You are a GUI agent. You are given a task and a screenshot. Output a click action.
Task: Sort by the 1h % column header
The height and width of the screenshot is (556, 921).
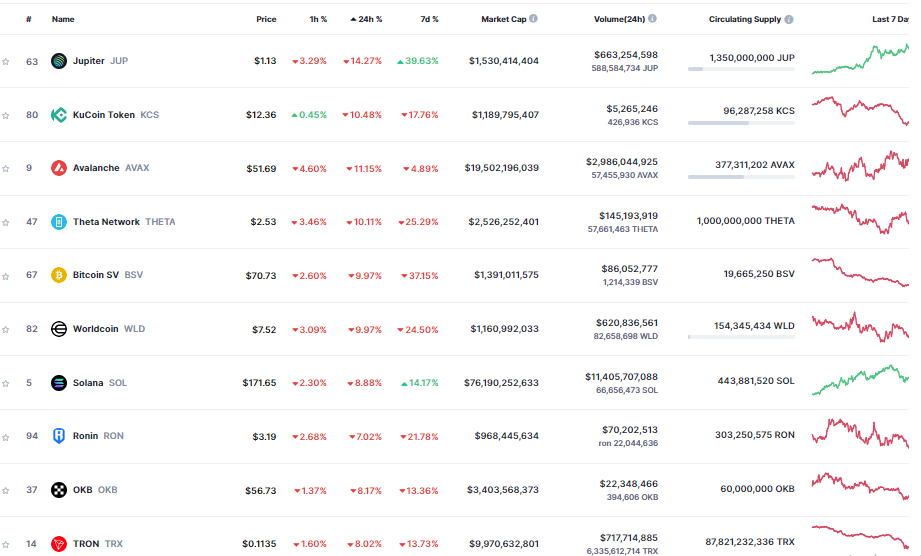[318, 19]
